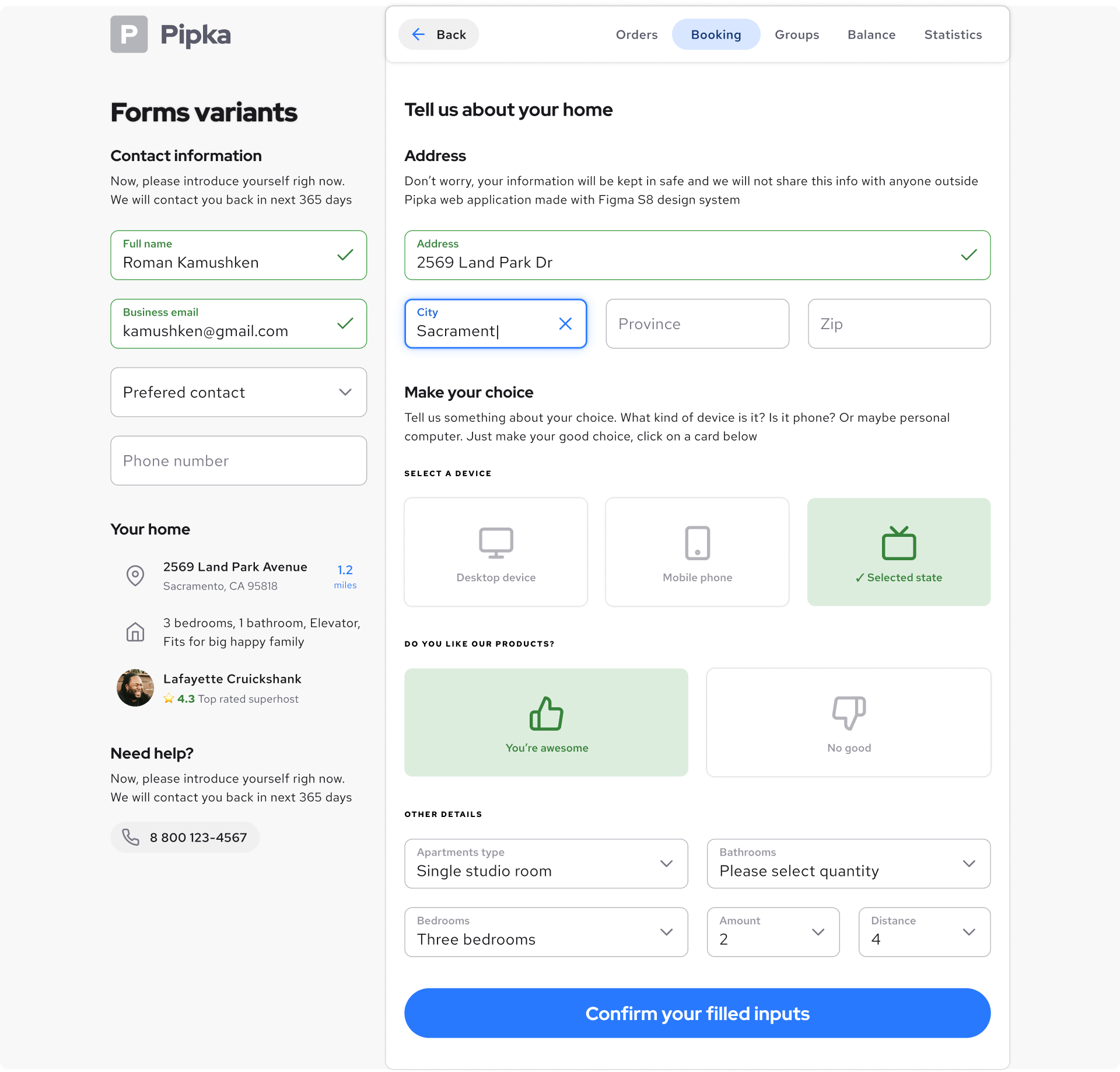
Task: Click the thumbs down No good icon
Action: (x=848, y=712)
